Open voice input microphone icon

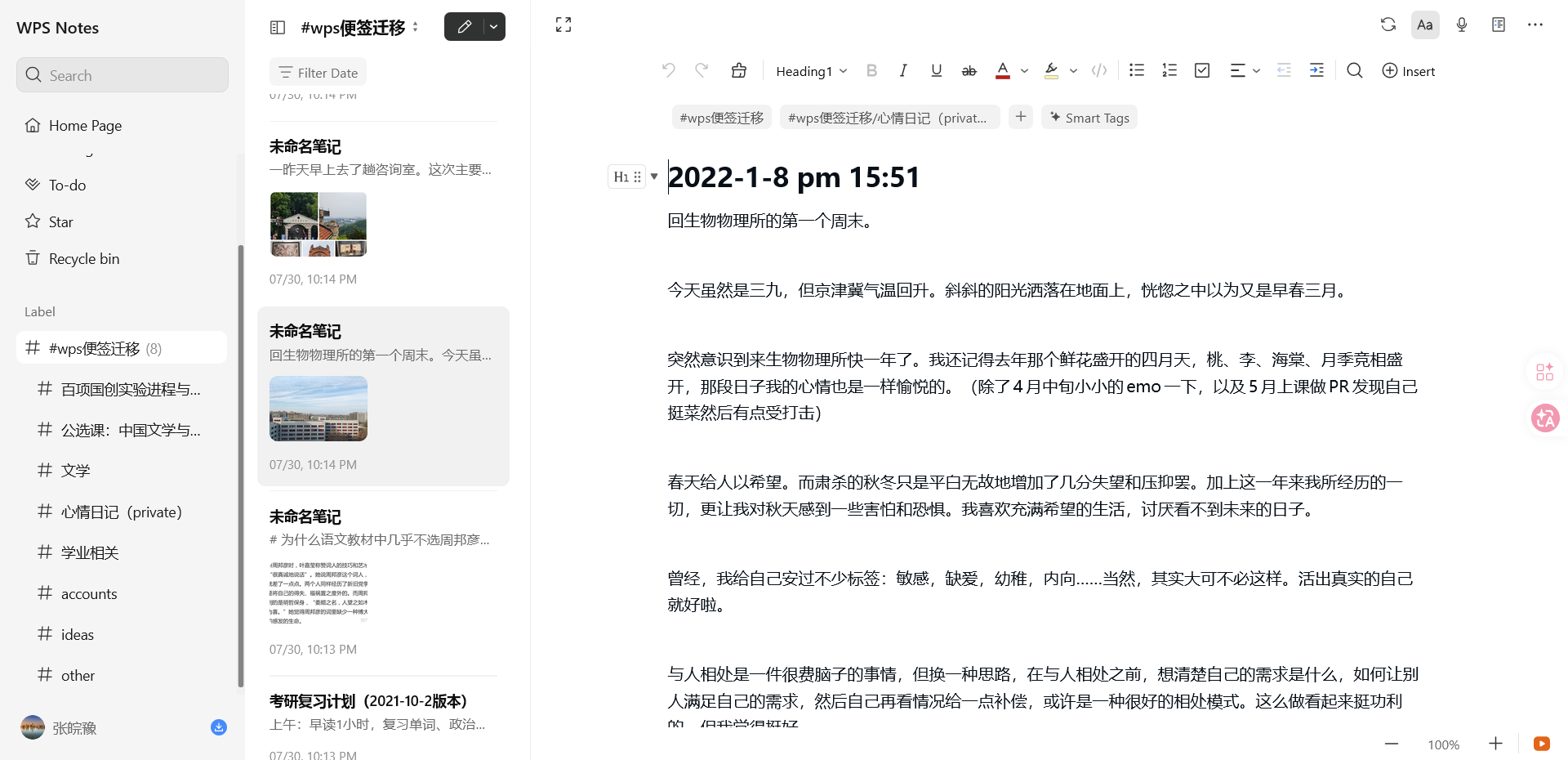tap(1461, 25)
